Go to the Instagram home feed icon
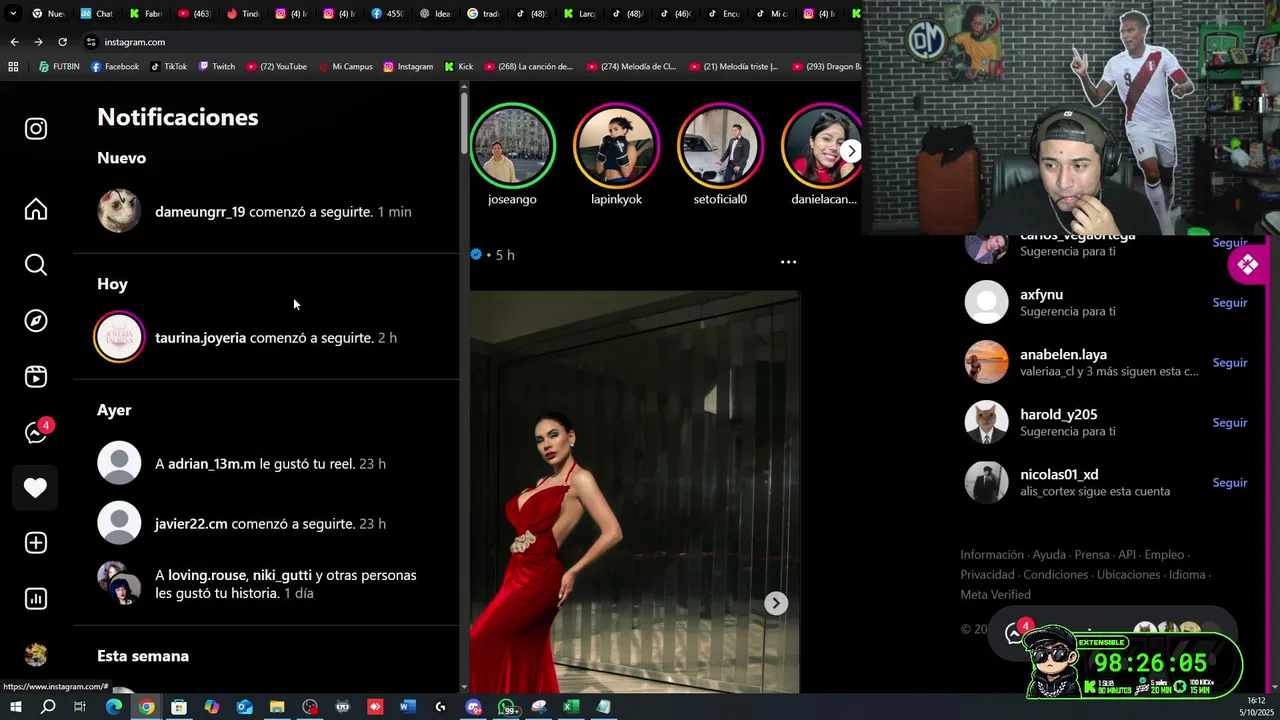1280x720 pixels. [36, 209]
